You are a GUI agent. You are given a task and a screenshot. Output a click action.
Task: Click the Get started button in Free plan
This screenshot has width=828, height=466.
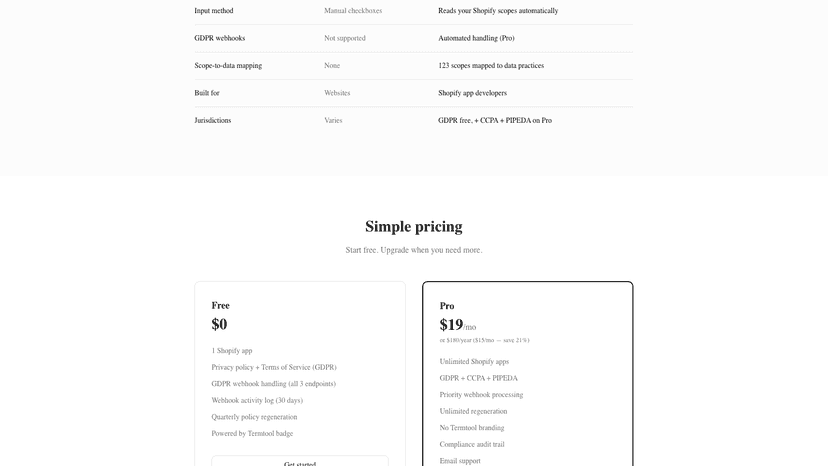coord(300,461)
